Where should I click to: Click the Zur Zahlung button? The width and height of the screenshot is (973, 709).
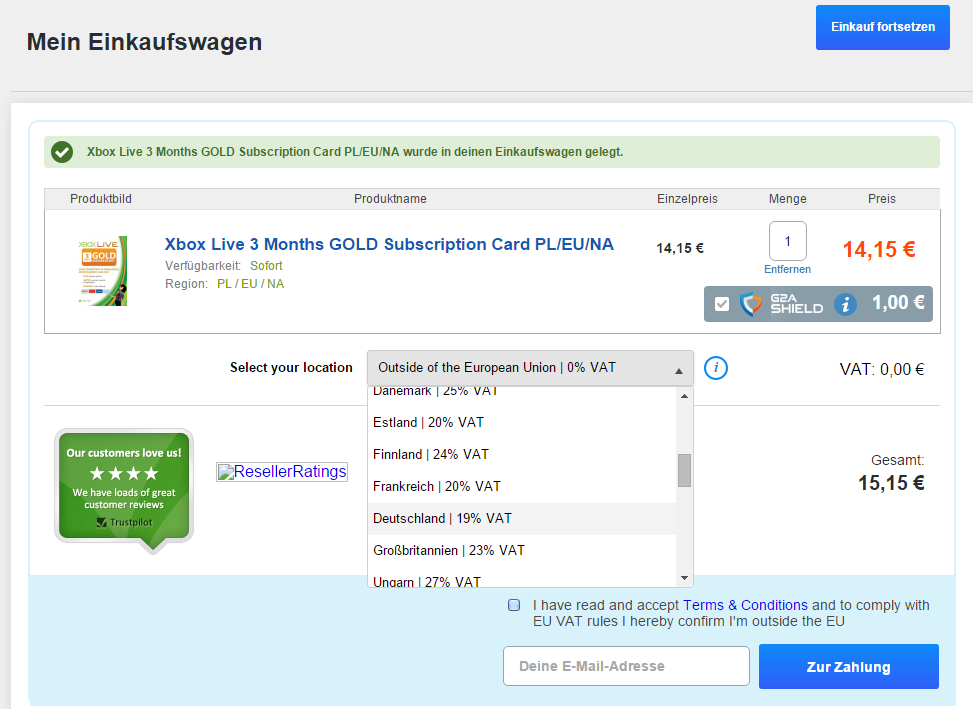click(x=848, y=667)
